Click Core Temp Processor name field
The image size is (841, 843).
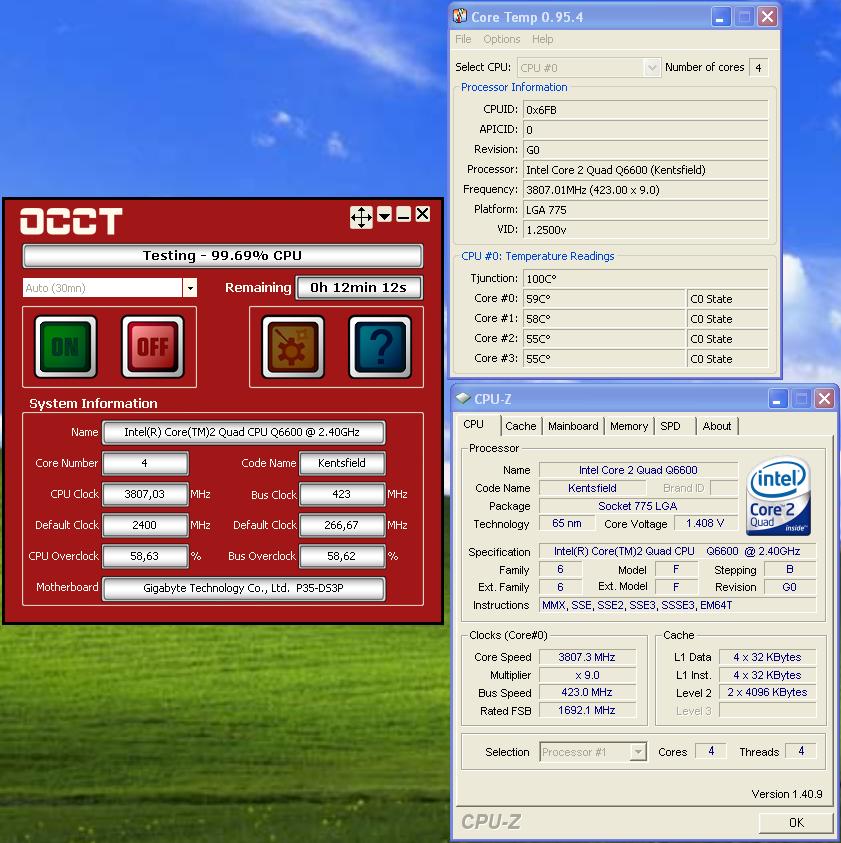tap(645, 170)
